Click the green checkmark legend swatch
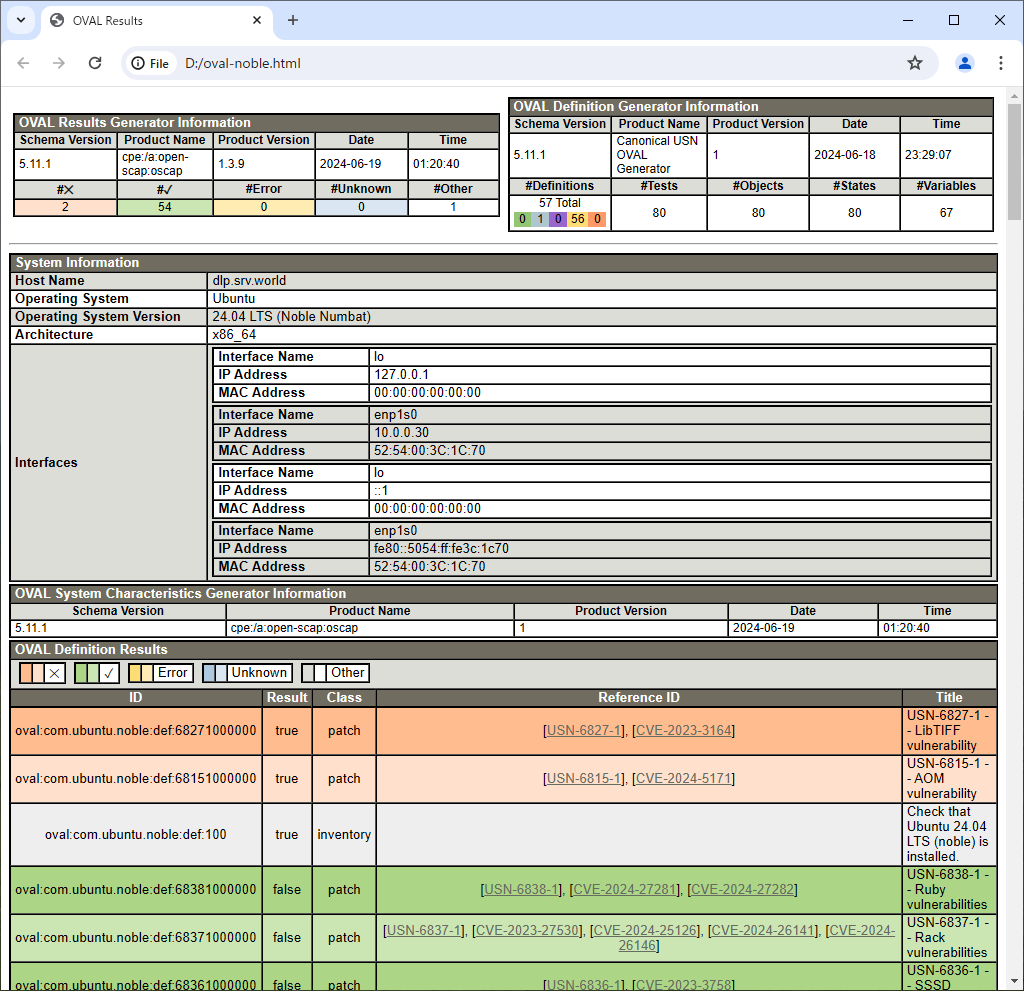The width and height of the screenshot is (1024, 991). [x=97, y=673]
